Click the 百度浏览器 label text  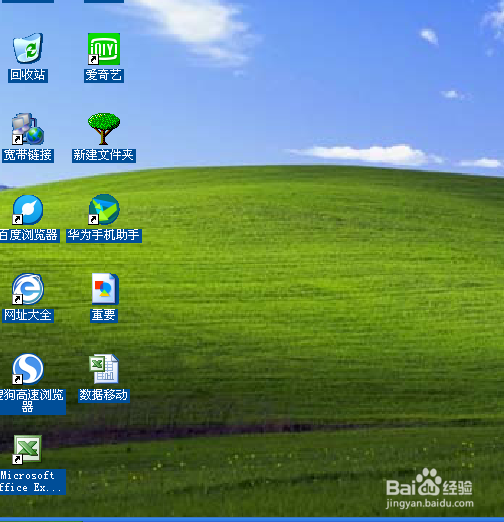pyautogui.click(x=29, y=236)
